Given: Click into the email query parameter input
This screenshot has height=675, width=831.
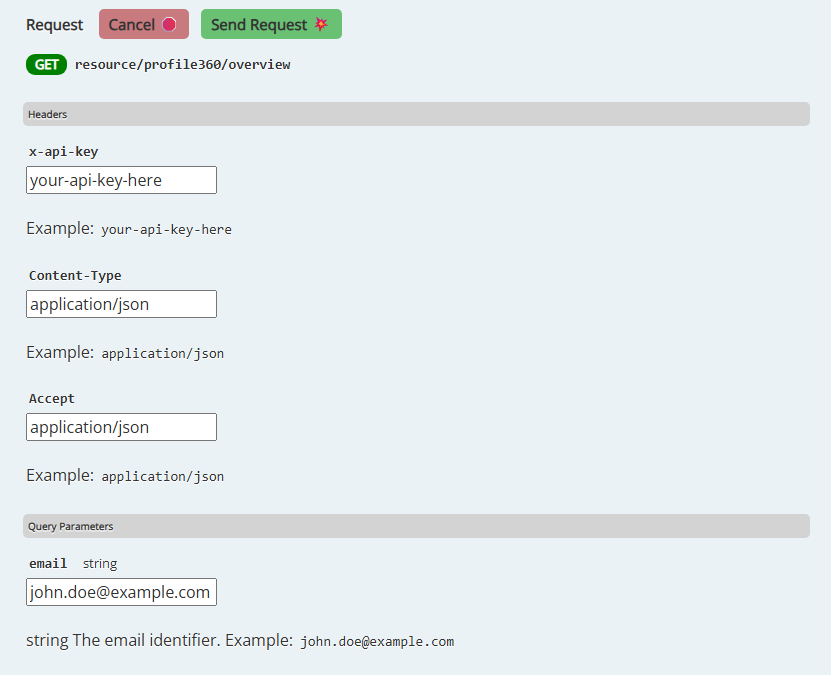Looking at the screenshot, I should tap(121, 592).
